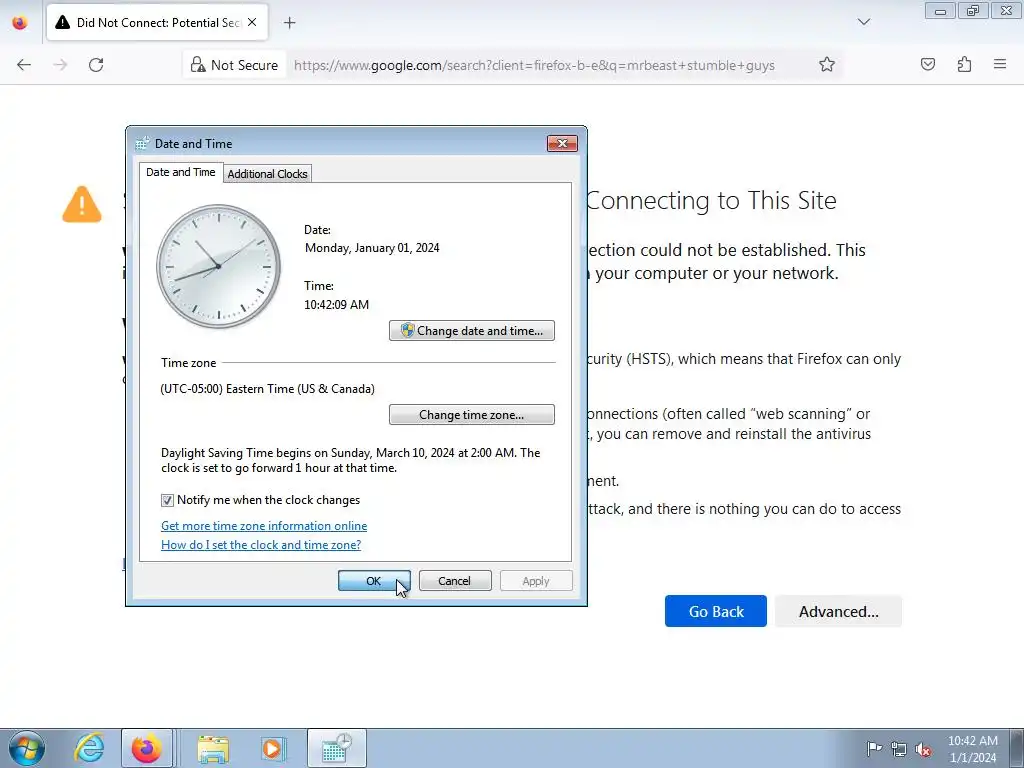This screenshot has height=768, width=1024.
Task: Switch to the Additional Clocks tab
Action: (x=267, y=174)
